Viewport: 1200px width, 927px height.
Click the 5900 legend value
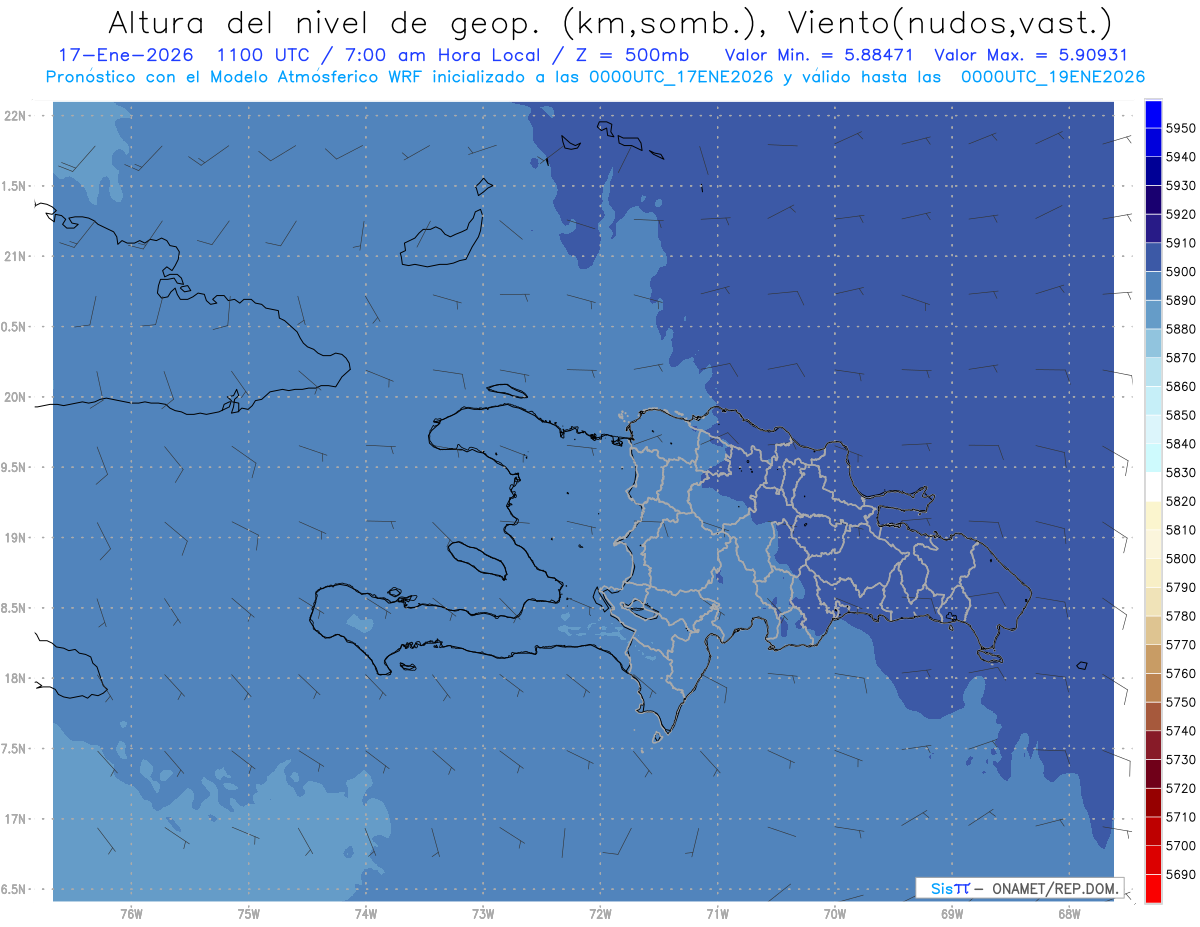[1180, 271]
